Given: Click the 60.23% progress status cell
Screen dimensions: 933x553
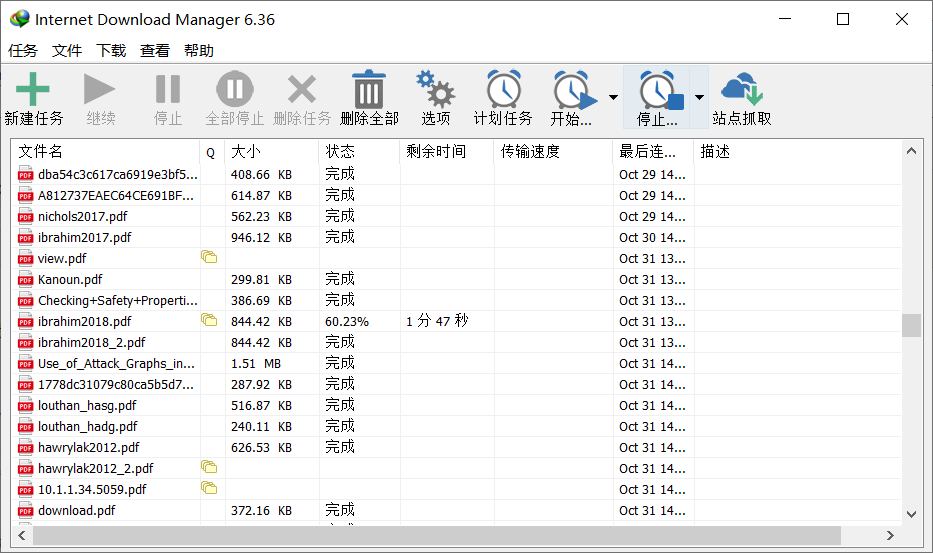Looking at the screenshot, I should 347,321.
